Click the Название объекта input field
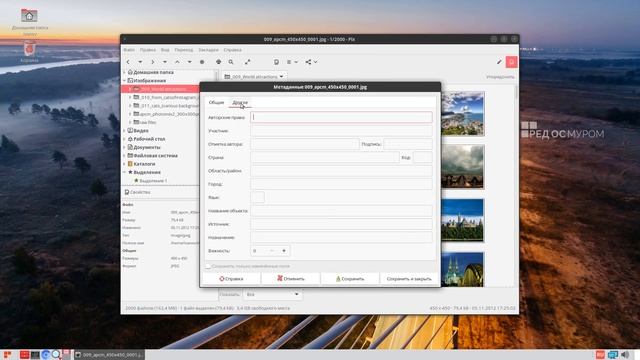 (341, 211)
